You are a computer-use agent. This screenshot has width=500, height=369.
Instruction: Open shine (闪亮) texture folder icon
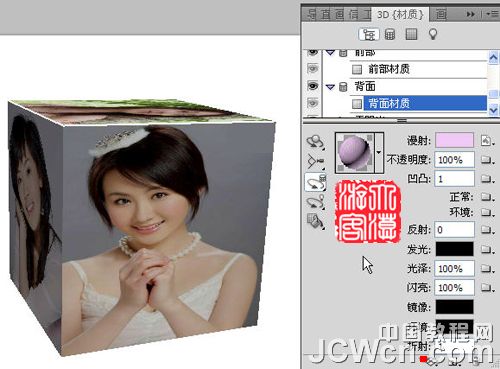pos(487,287)
